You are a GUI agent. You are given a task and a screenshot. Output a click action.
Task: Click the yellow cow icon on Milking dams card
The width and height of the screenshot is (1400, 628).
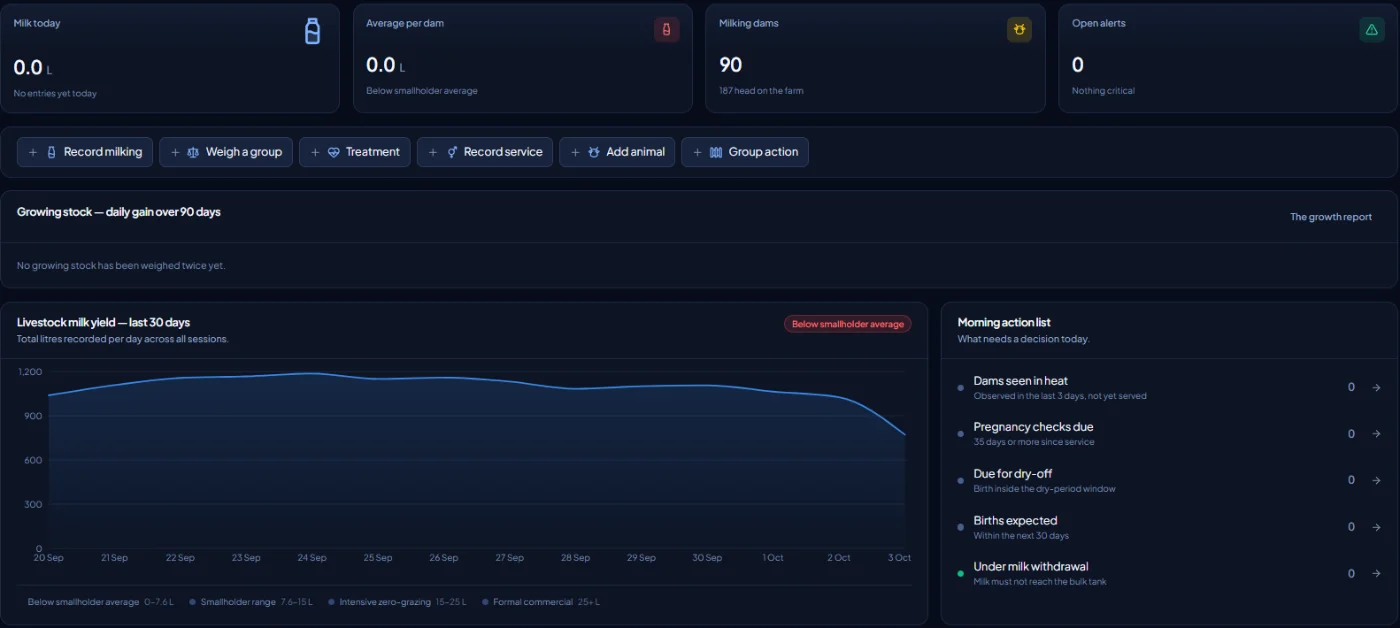point(1019,30)
